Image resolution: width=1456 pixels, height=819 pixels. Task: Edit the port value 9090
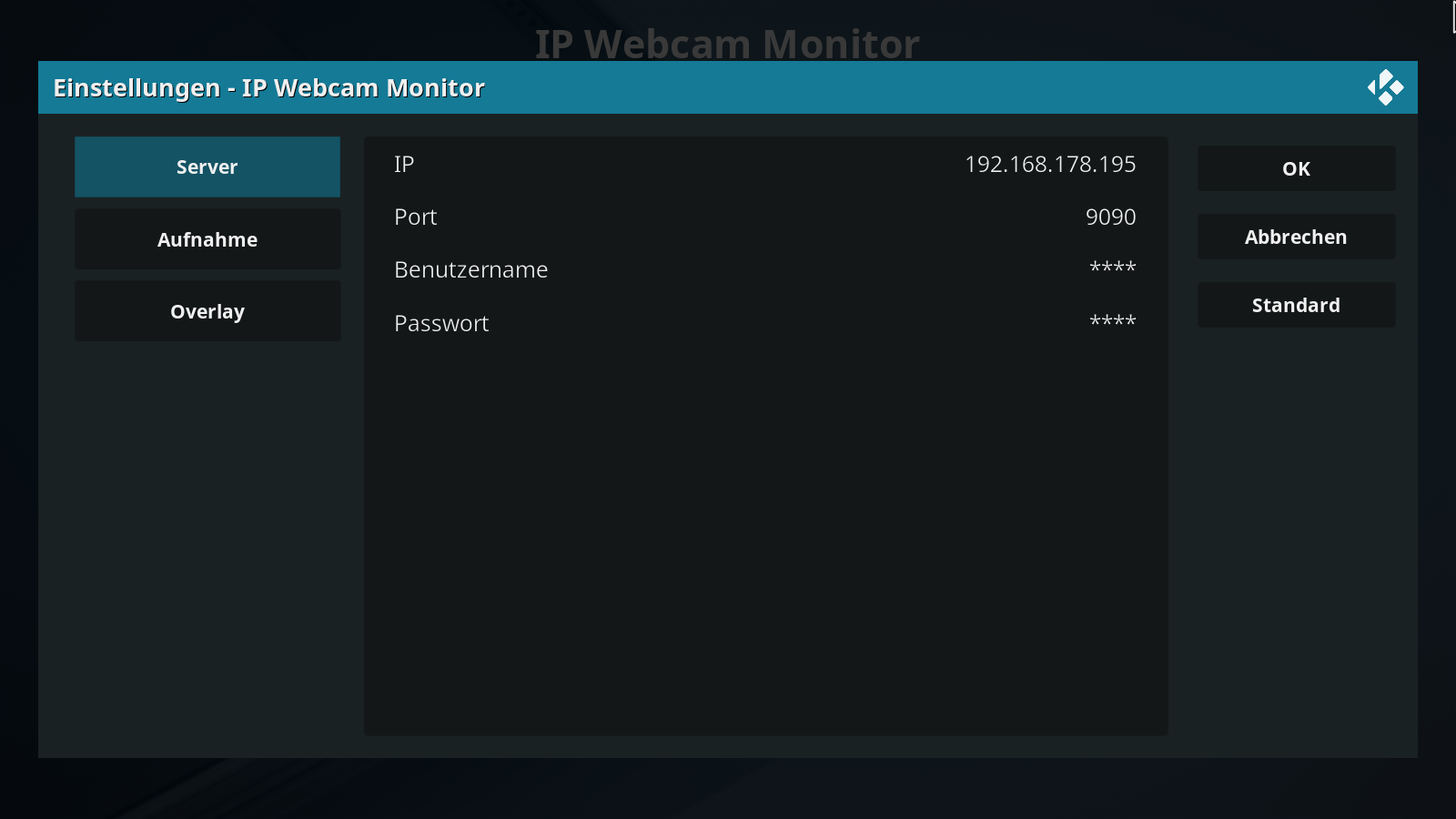1110,217
